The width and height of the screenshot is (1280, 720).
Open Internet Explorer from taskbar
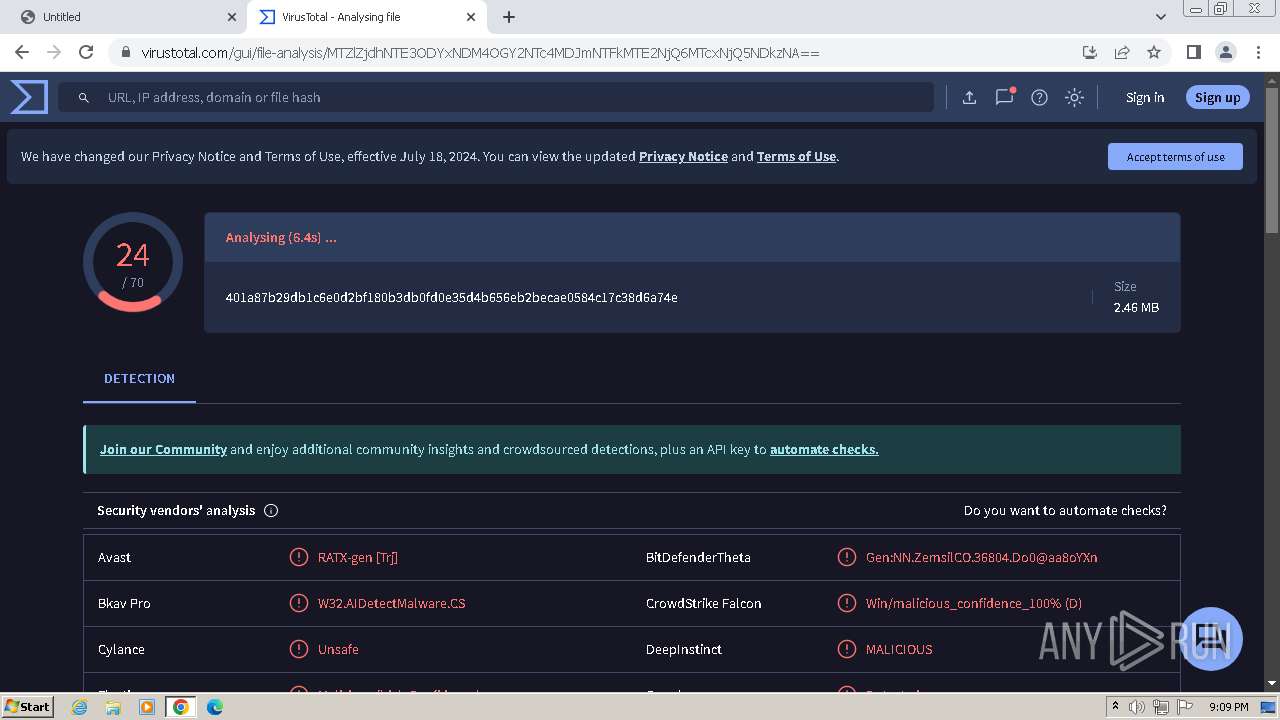pyautogui.click(x=79, y=707)
